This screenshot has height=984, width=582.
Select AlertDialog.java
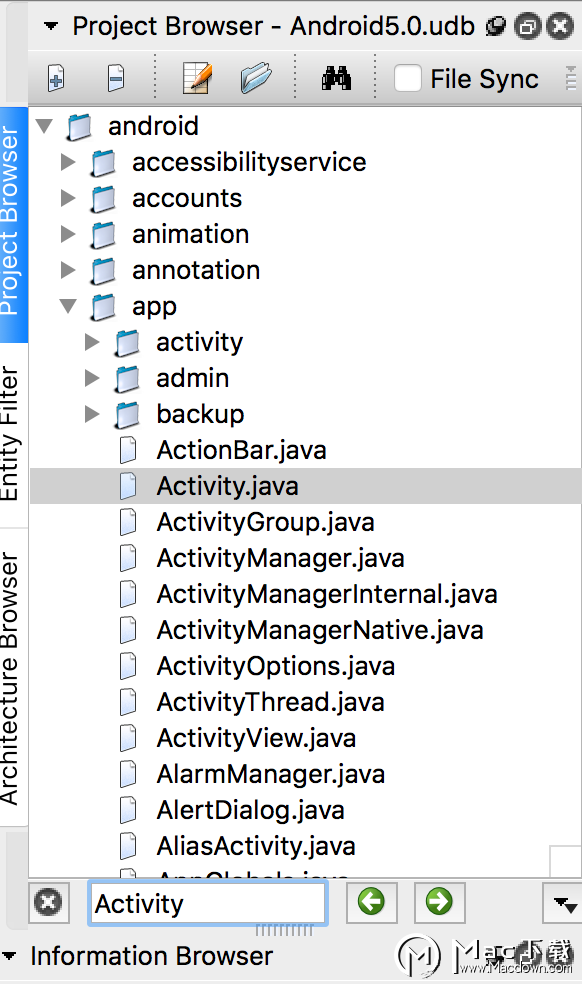click(251, 810)
